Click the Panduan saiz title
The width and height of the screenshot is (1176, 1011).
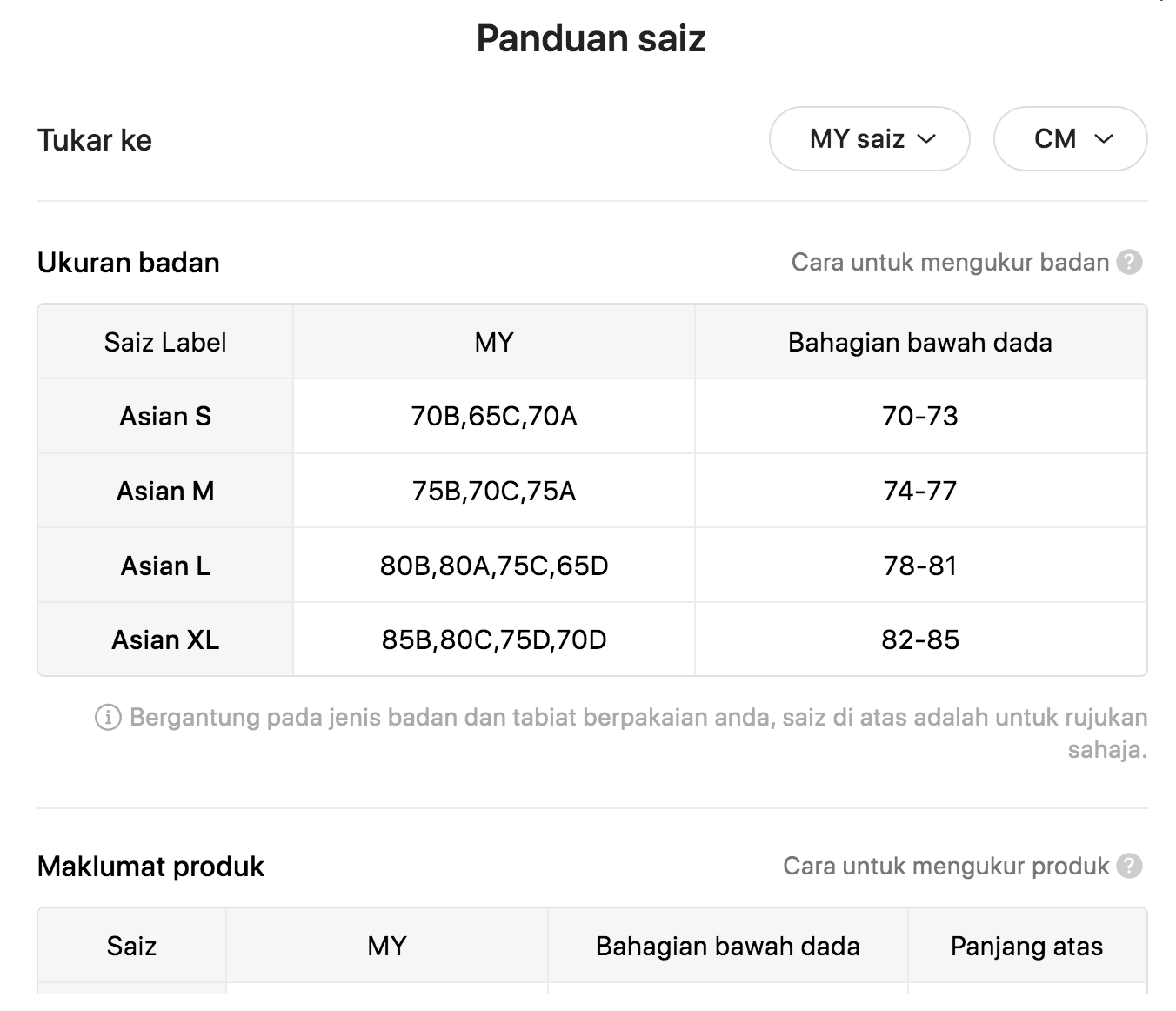pyautogui.click(x=591, y=38)
